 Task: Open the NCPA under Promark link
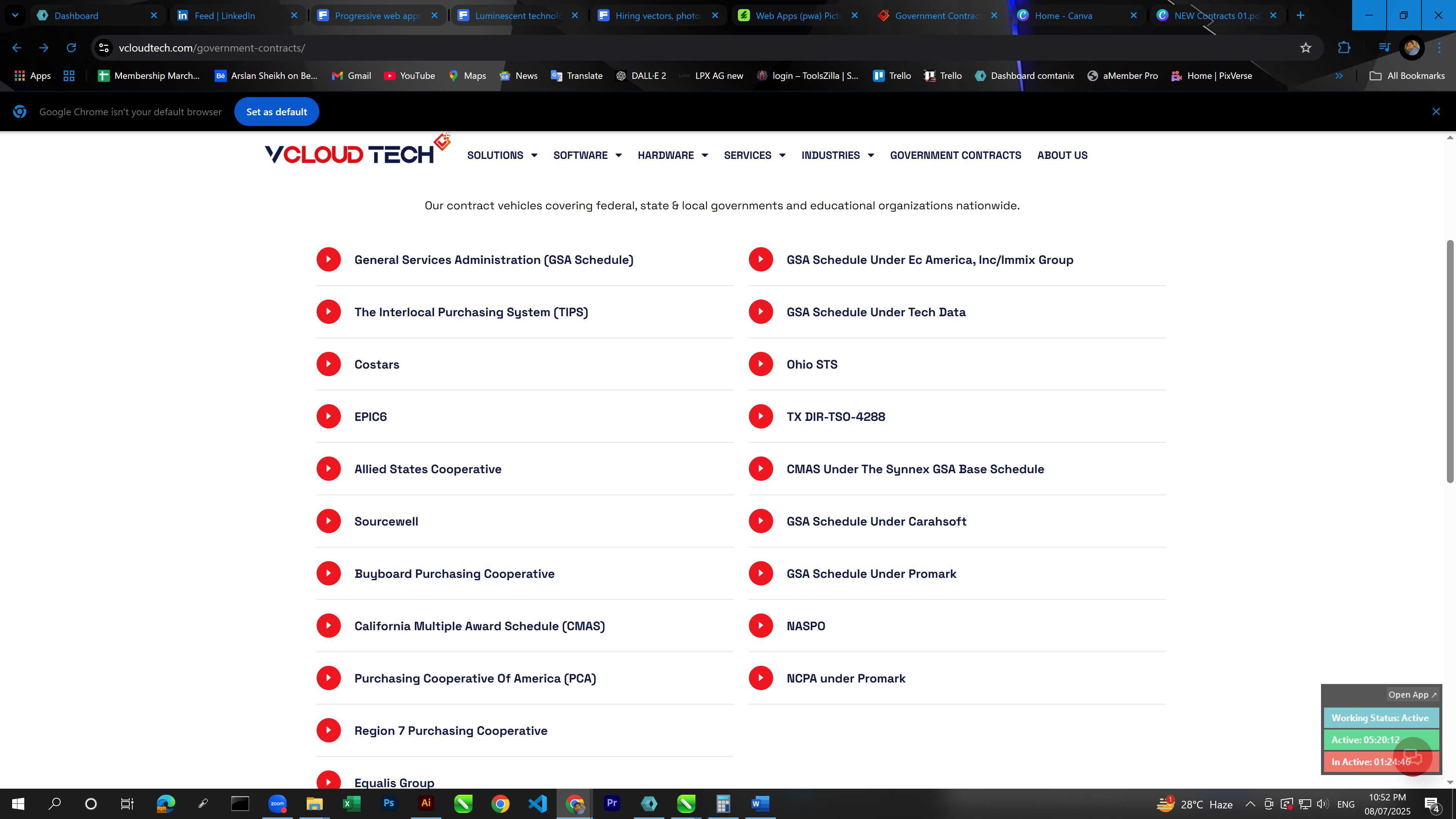(846, 678)
